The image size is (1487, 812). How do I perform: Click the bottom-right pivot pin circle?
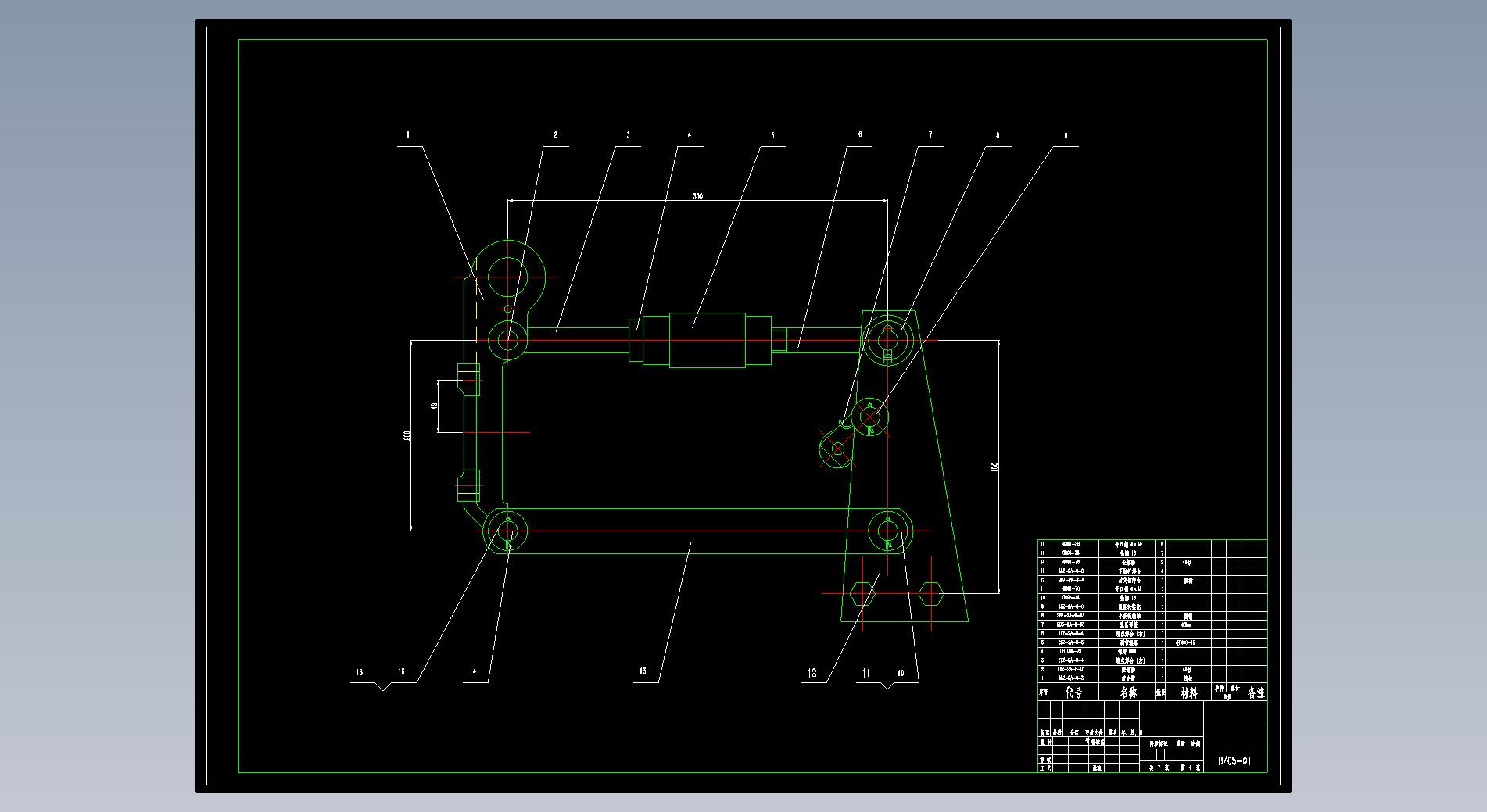click(x=888, y=531)
